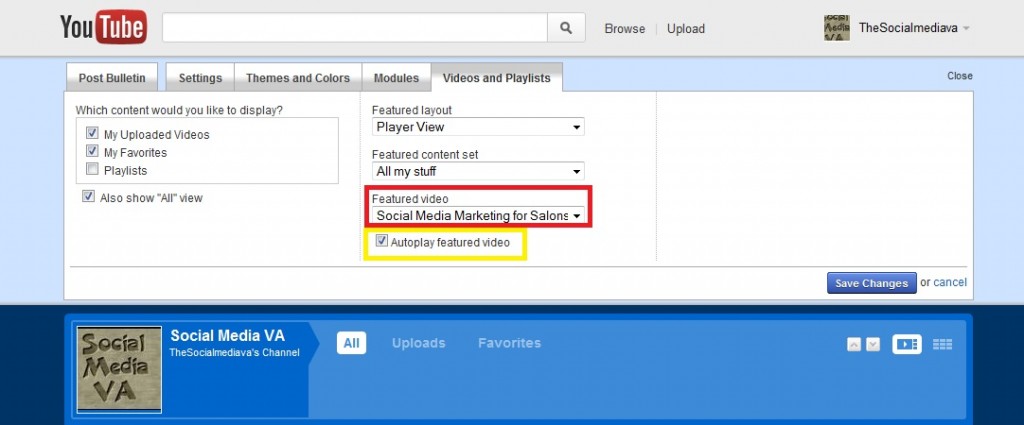Switch to Player View layout icon
Viewport: 1024px width, 425px height.
(x=907, y=344)
